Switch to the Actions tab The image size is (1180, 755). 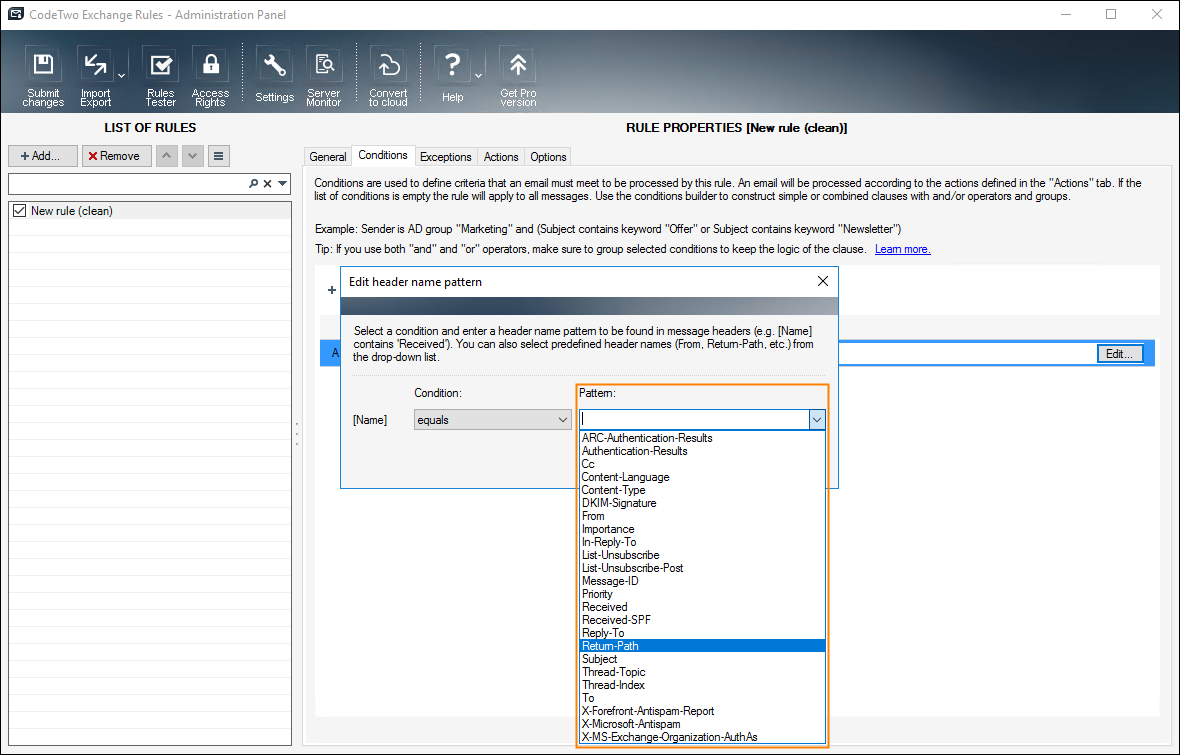click(x=500, y=157)
